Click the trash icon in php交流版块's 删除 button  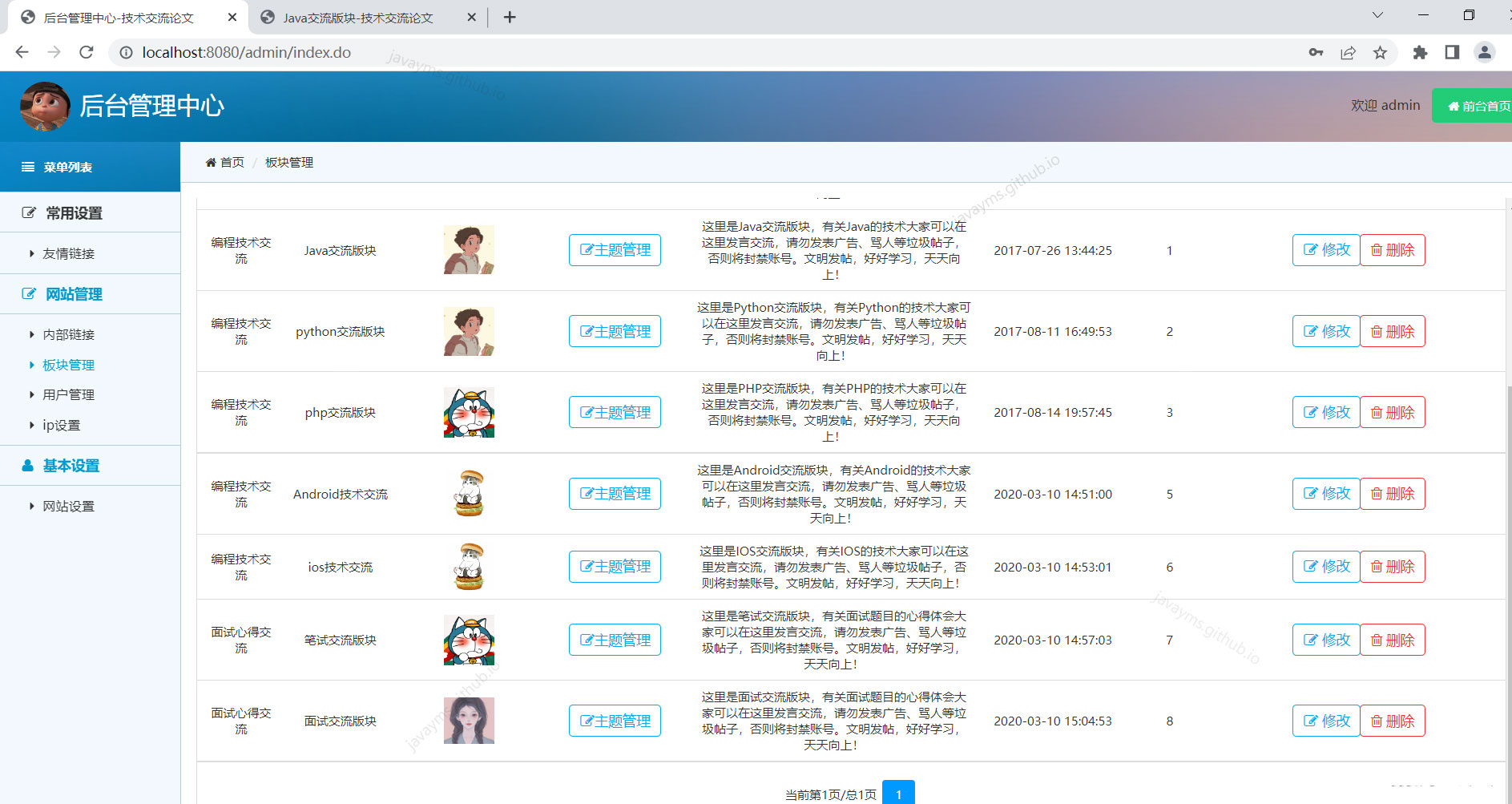pos(1376,412)
